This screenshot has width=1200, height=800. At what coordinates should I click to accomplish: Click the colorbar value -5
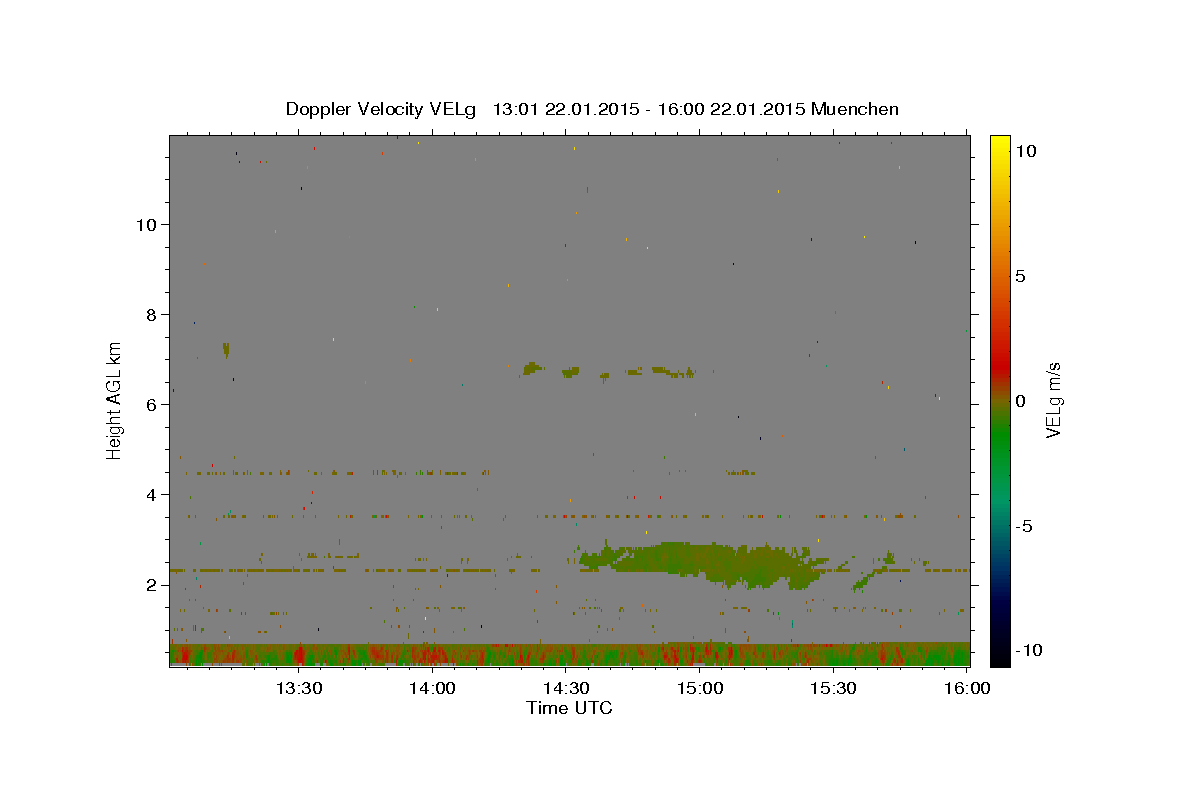pos(1023,526)
